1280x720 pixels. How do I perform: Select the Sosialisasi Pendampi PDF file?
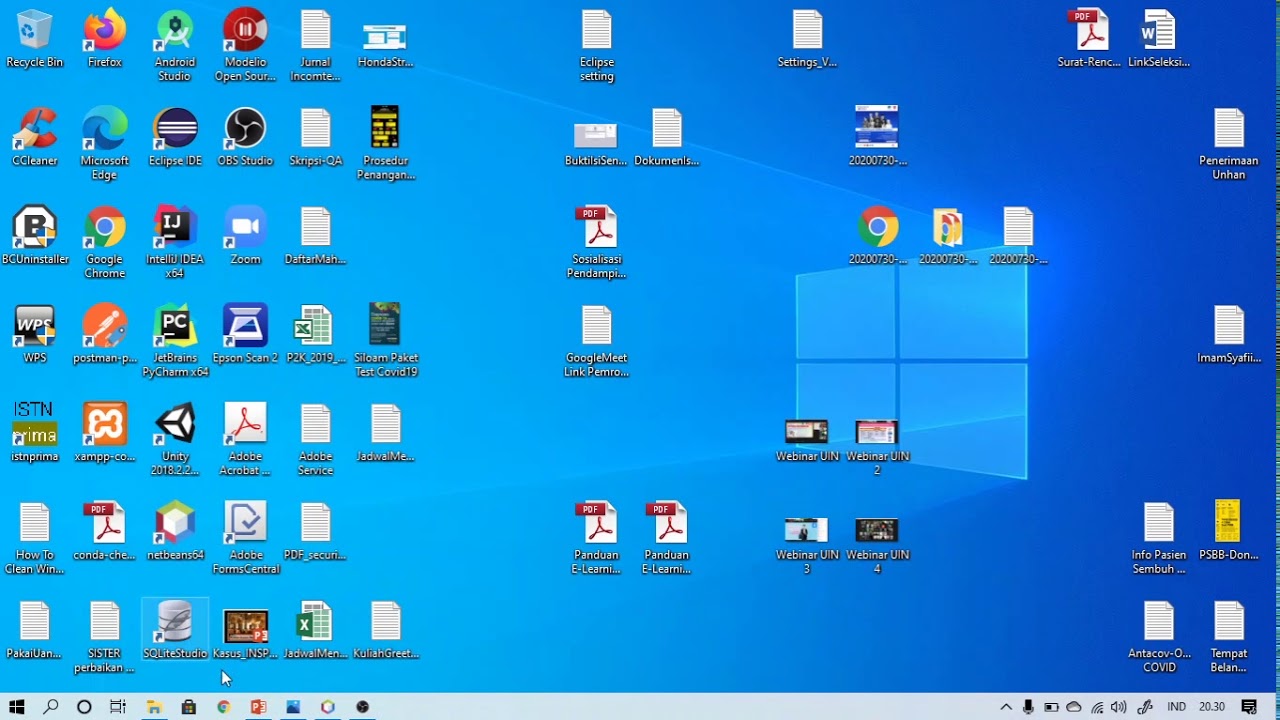click(597, 243)
